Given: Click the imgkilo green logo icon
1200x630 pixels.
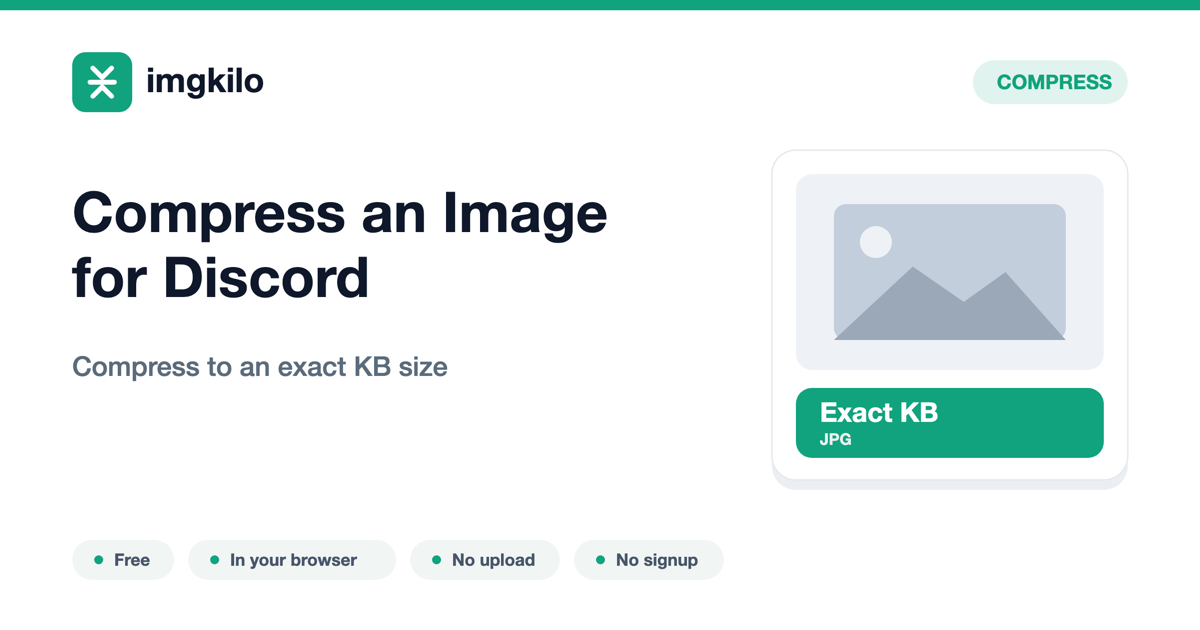Looking at the screenshot, I should coord(102,82).
